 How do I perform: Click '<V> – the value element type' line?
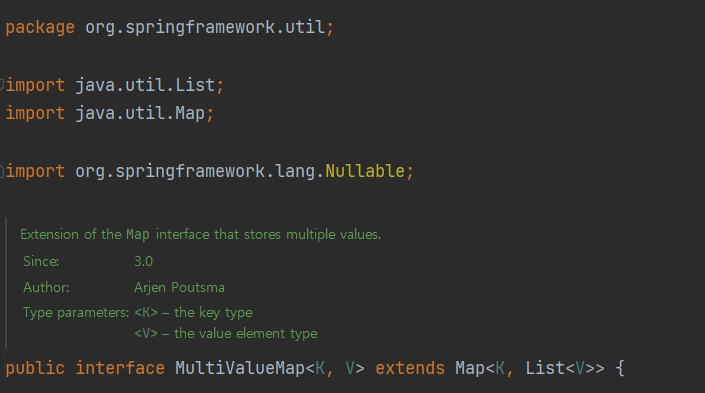pyautogui.click(x=226, y=334)
